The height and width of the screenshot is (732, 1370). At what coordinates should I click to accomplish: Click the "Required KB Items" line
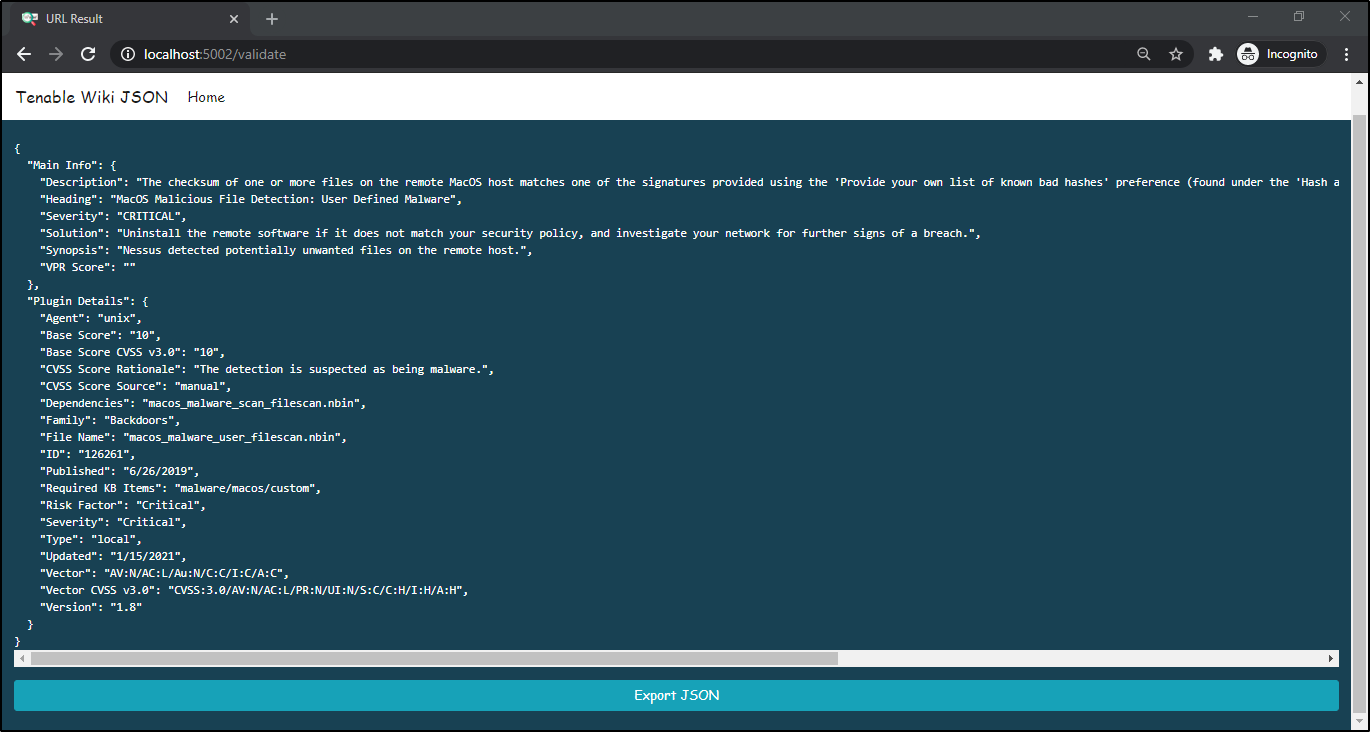point(181,488)
